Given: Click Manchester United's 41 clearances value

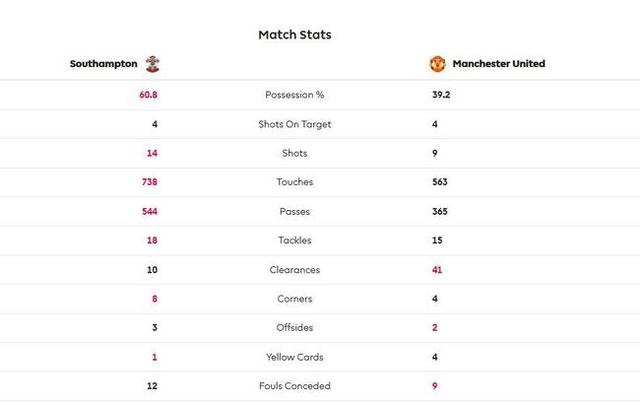Looking at the screenshot, I should point(437,270).
